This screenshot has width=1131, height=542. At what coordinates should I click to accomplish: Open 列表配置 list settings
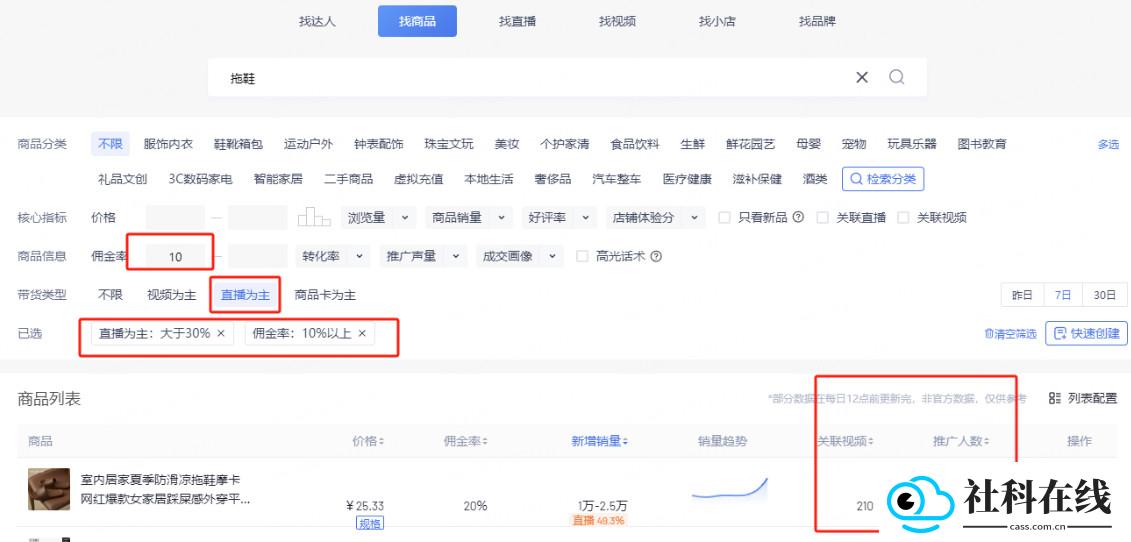pyautogui.click(x=1083, y=398)
